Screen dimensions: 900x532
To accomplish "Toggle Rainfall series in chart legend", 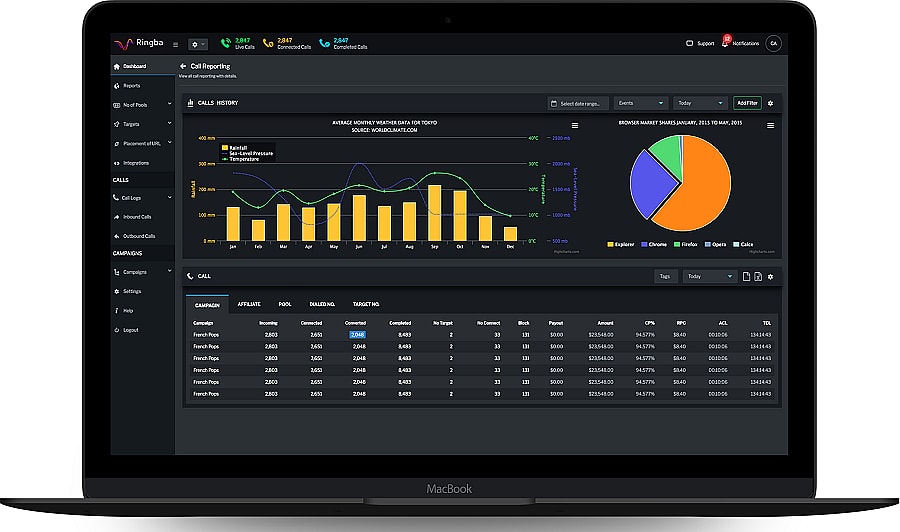I will (237, 147).
